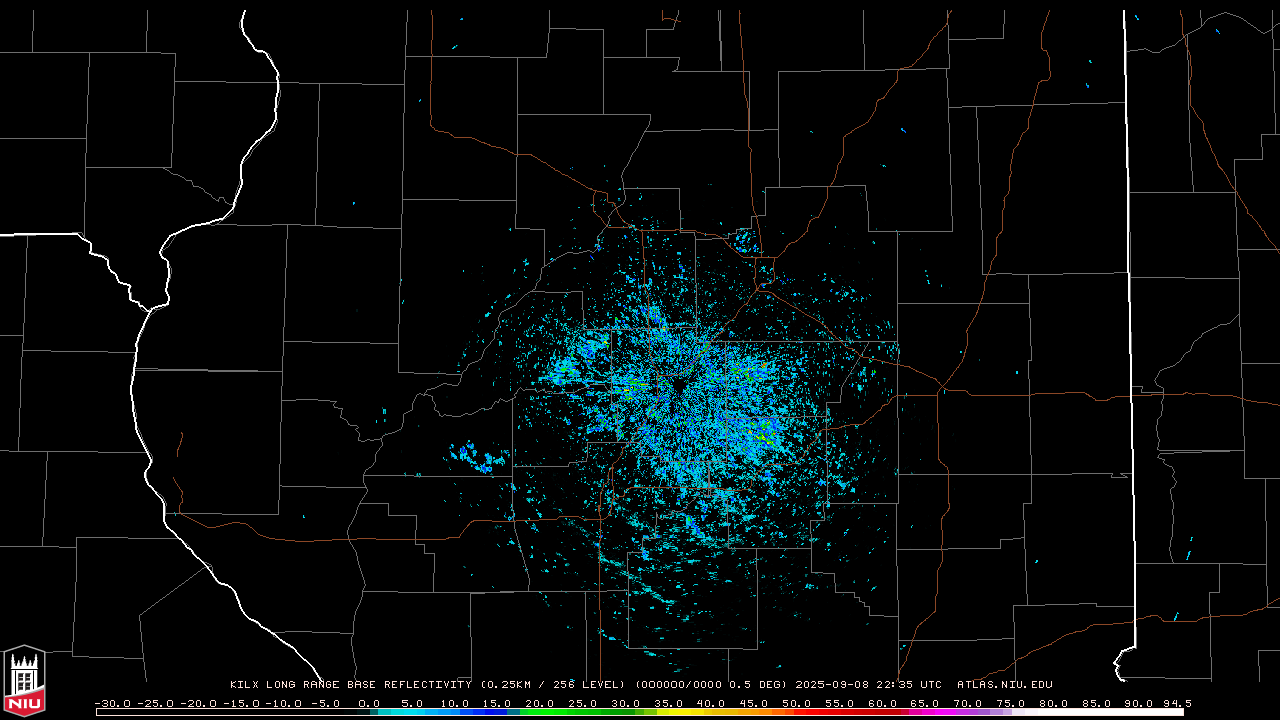Click the 20.0 scale label

(540, 703)
